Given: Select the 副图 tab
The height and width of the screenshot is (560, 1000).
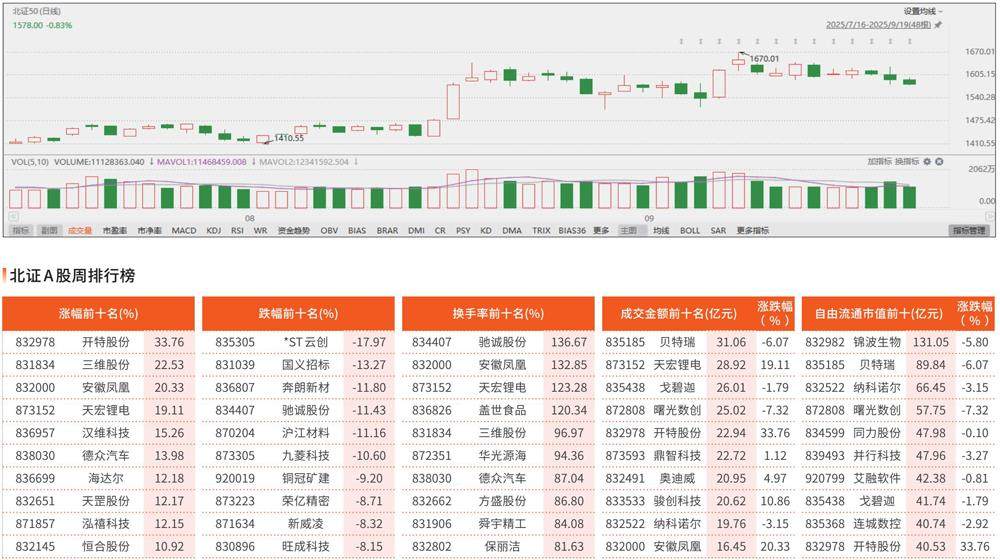Looking at the screenshot, I should (49, 230).
